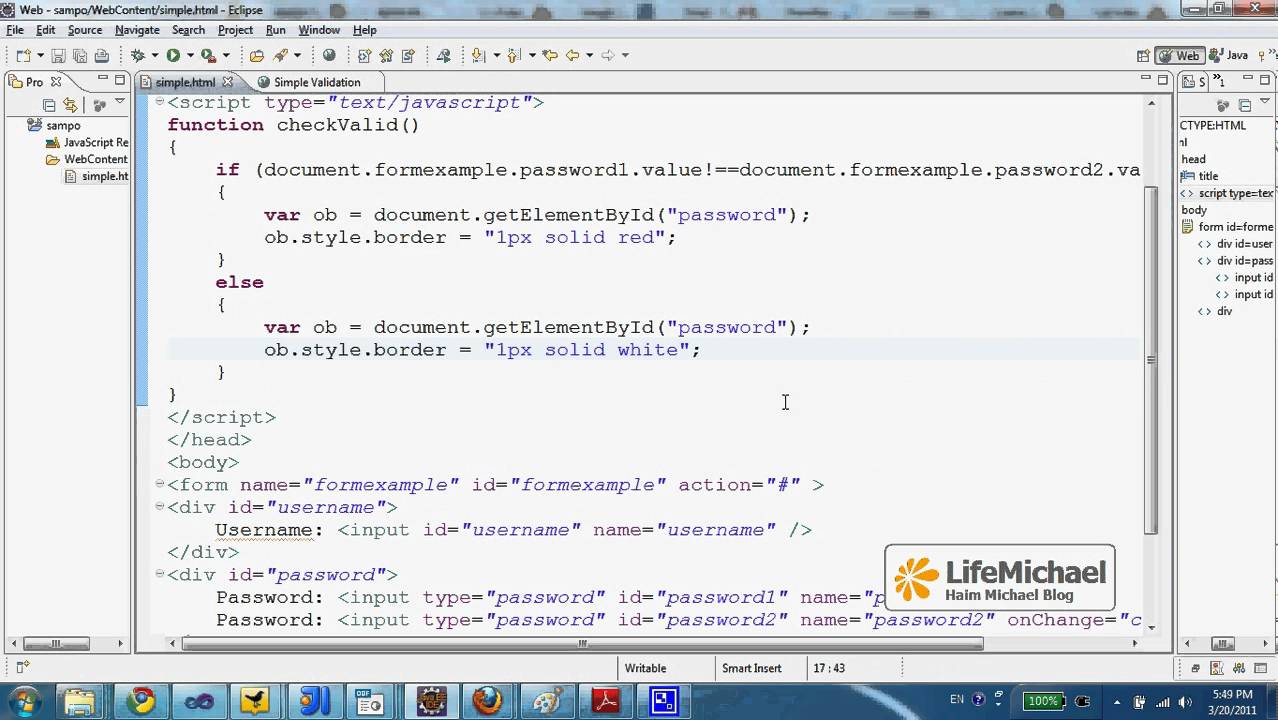Collapse the div id password fold
1278x720 pixels.
(x=160, y=574)
